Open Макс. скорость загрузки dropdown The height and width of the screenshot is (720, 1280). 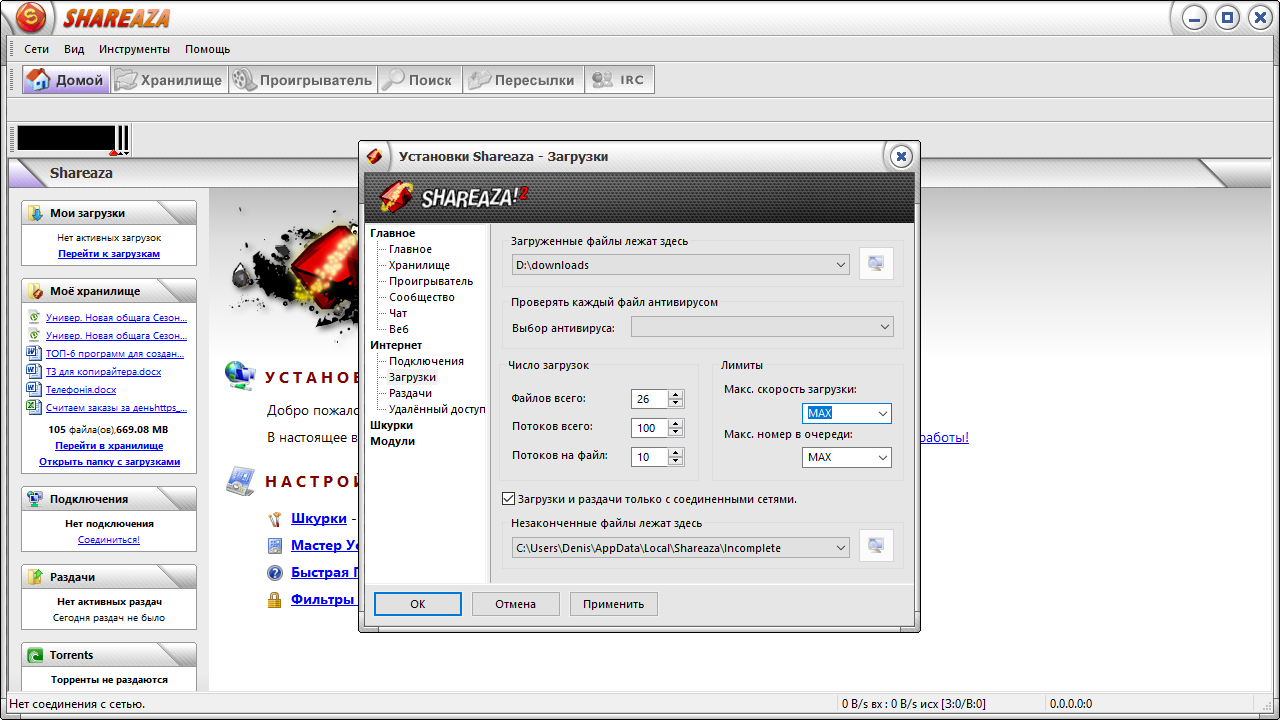(x=882, y=413)
